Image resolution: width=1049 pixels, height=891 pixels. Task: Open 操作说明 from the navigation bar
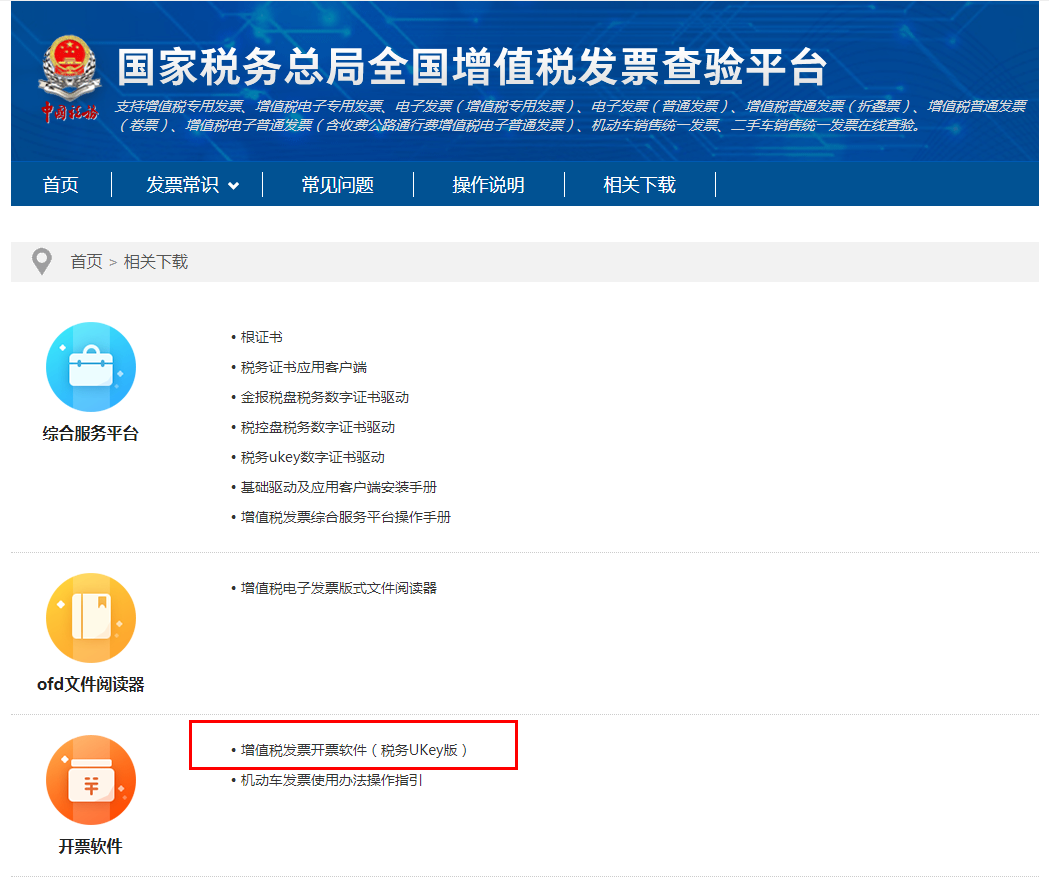point(488,185)
